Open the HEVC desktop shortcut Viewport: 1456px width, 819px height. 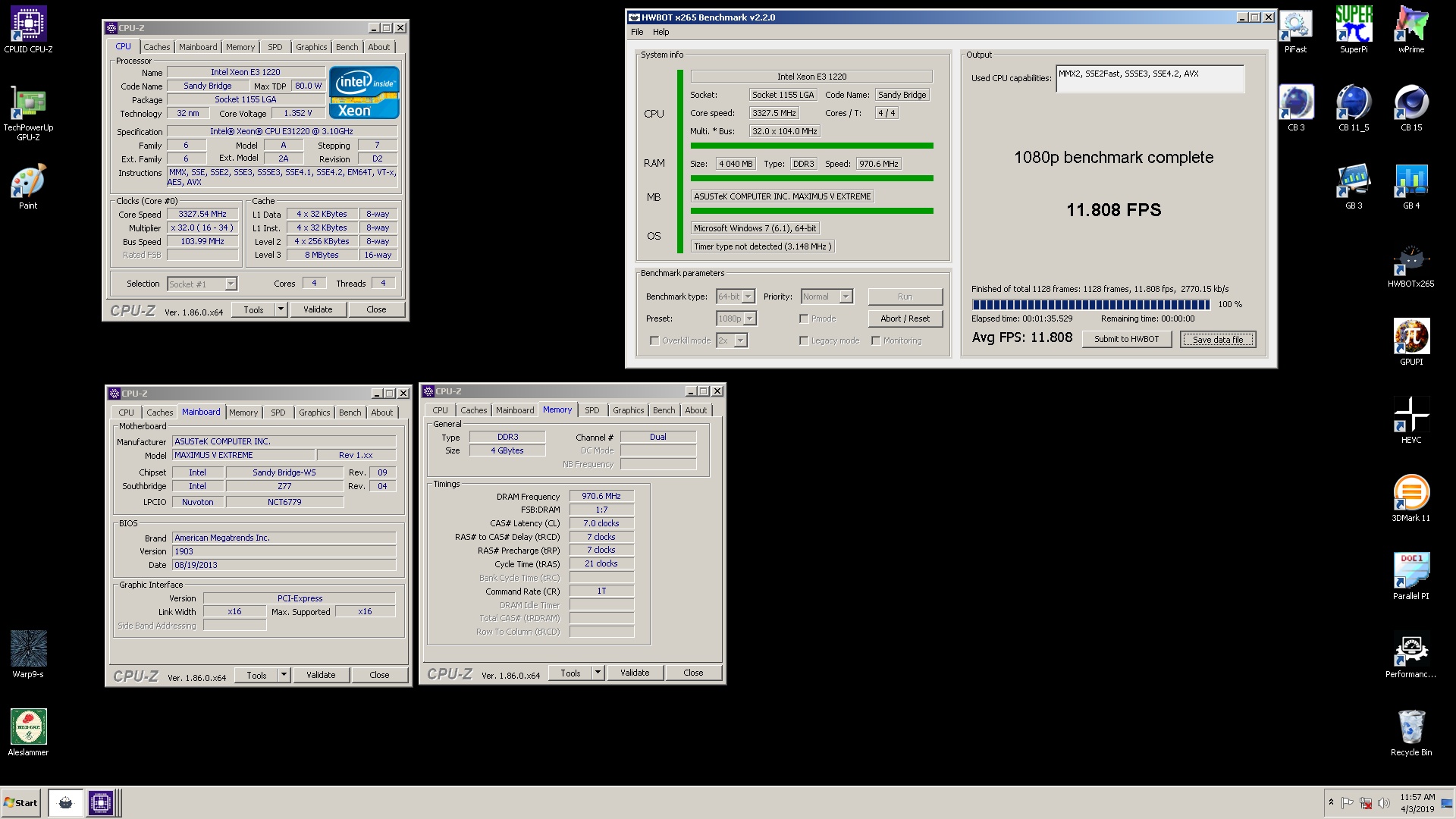[x=1411, y=421]
